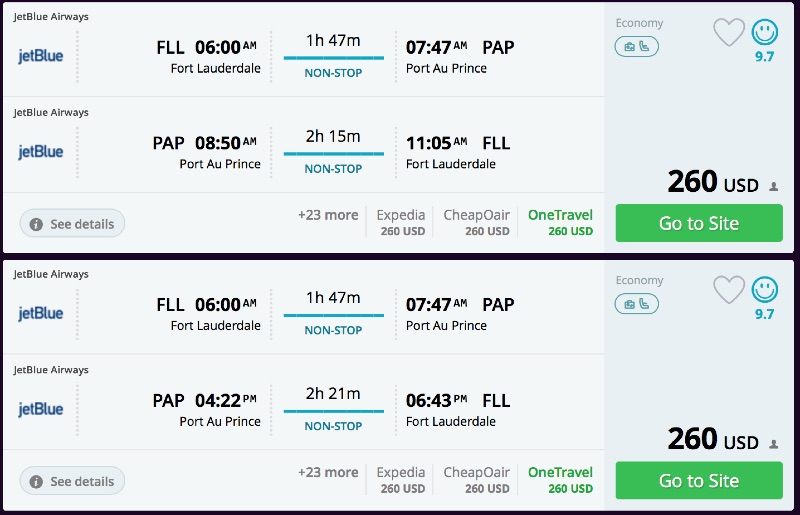Save first flight result with heart icon
800x515 pixels.
729,33
